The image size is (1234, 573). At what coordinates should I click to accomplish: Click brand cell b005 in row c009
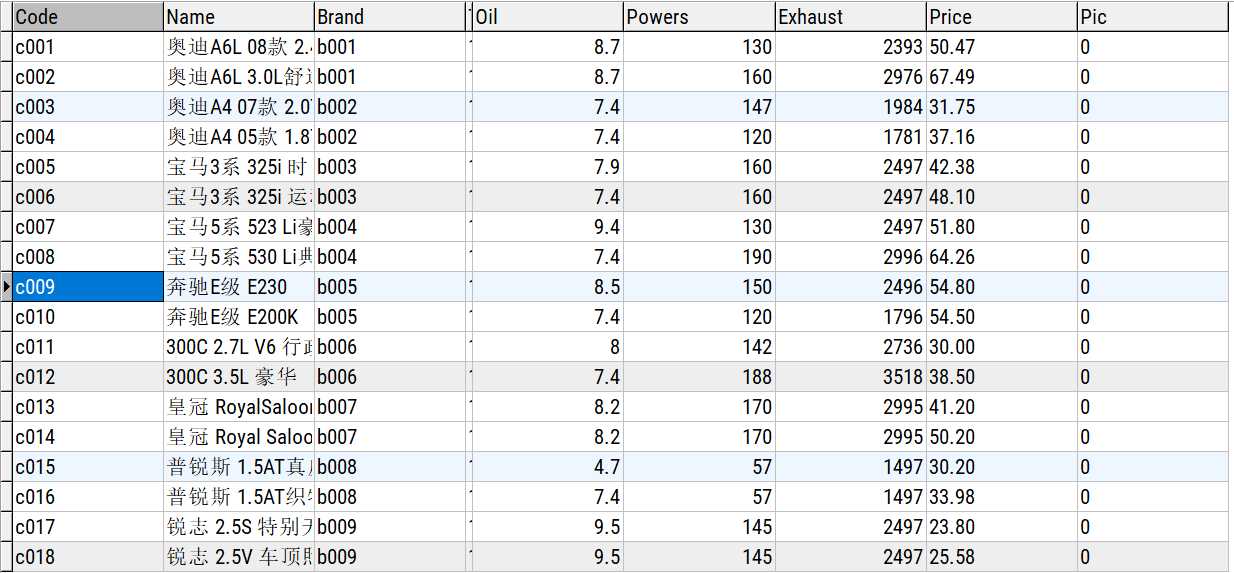(x=390, y=287)
